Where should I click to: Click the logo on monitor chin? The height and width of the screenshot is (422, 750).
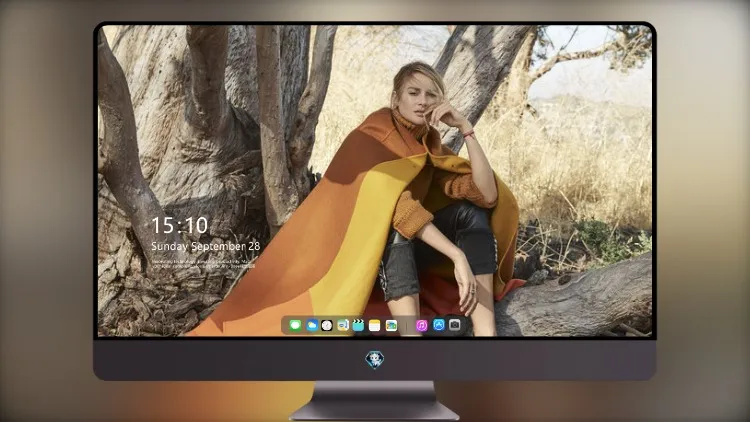coord(375,360)
